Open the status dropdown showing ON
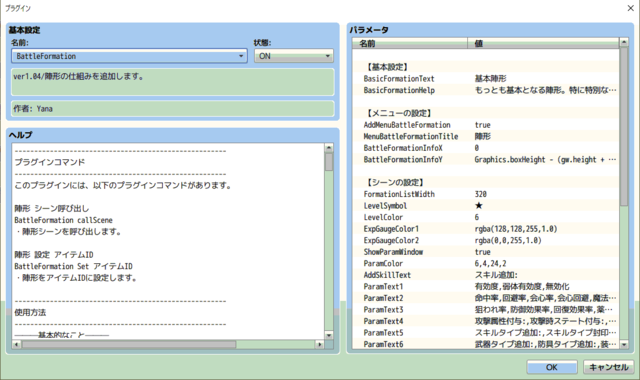The image size is (640, 380). click(293, 56)
